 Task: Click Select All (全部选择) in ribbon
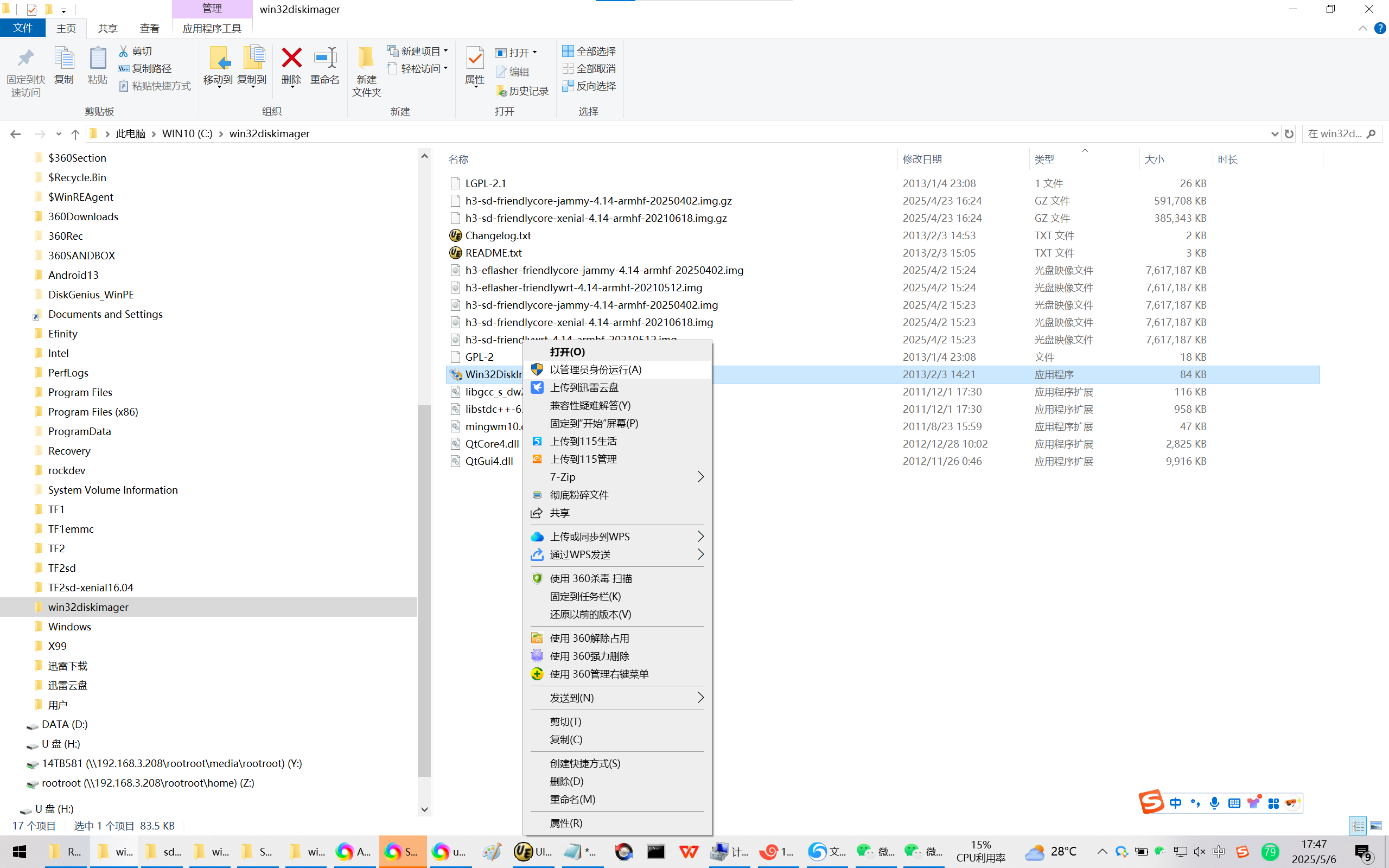[x=589, y=51]
